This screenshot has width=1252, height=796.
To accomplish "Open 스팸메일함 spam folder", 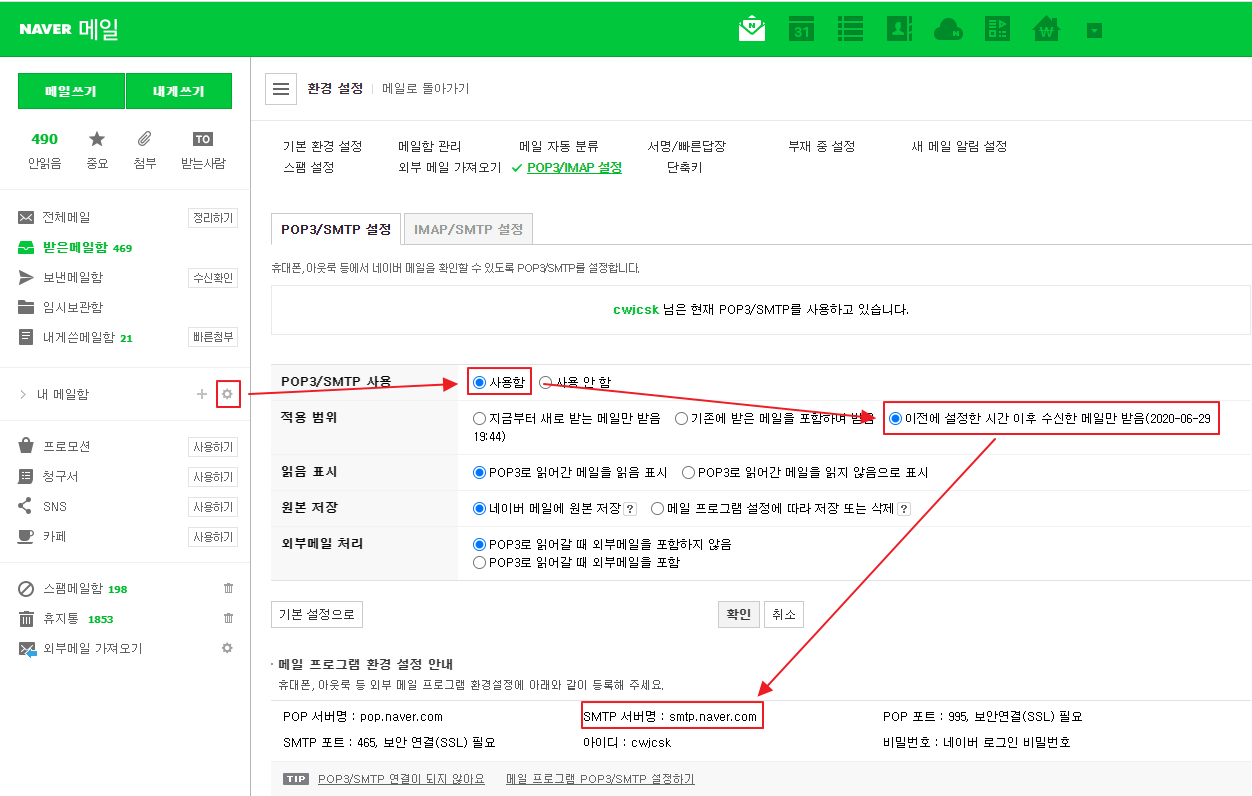I will (73, 589).
